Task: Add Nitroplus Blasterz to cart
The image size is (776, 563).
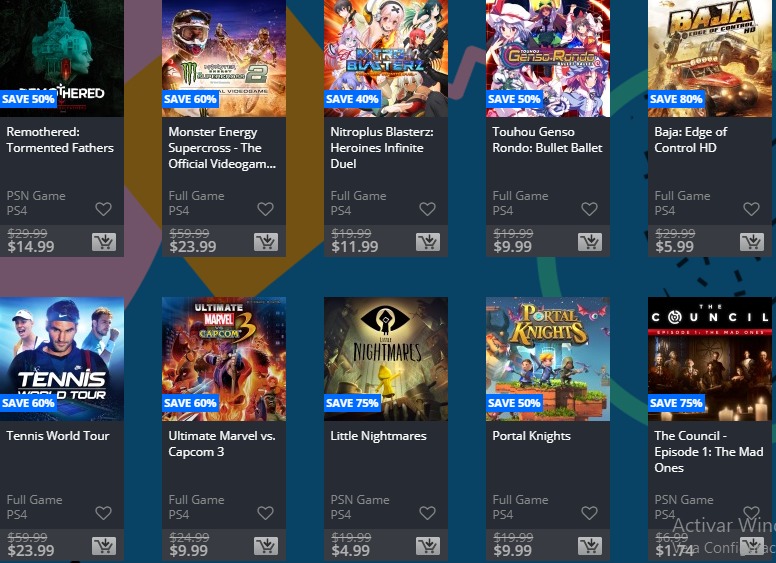Action: coord(428,242)
